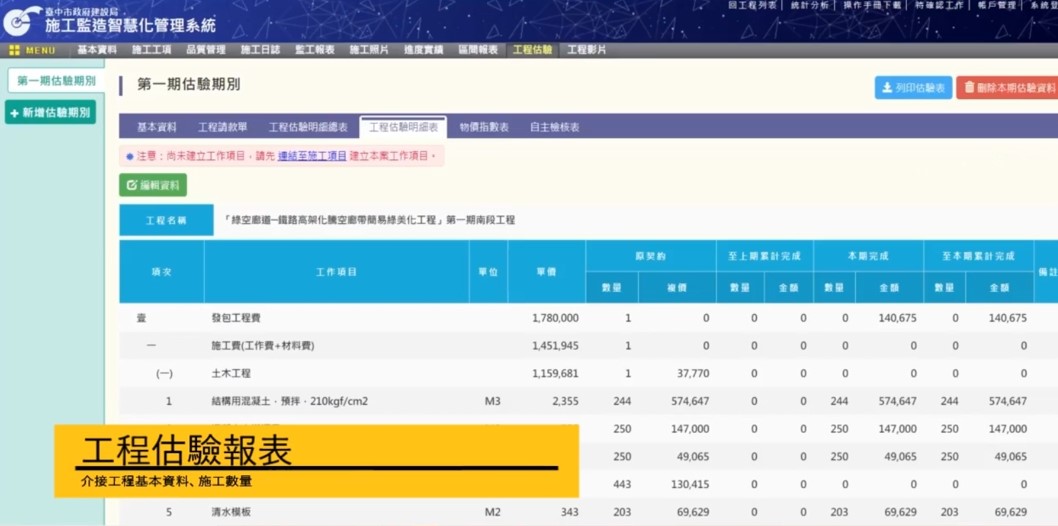
Task: Open the 自主檢核表 tab
Action: [554, 128]
